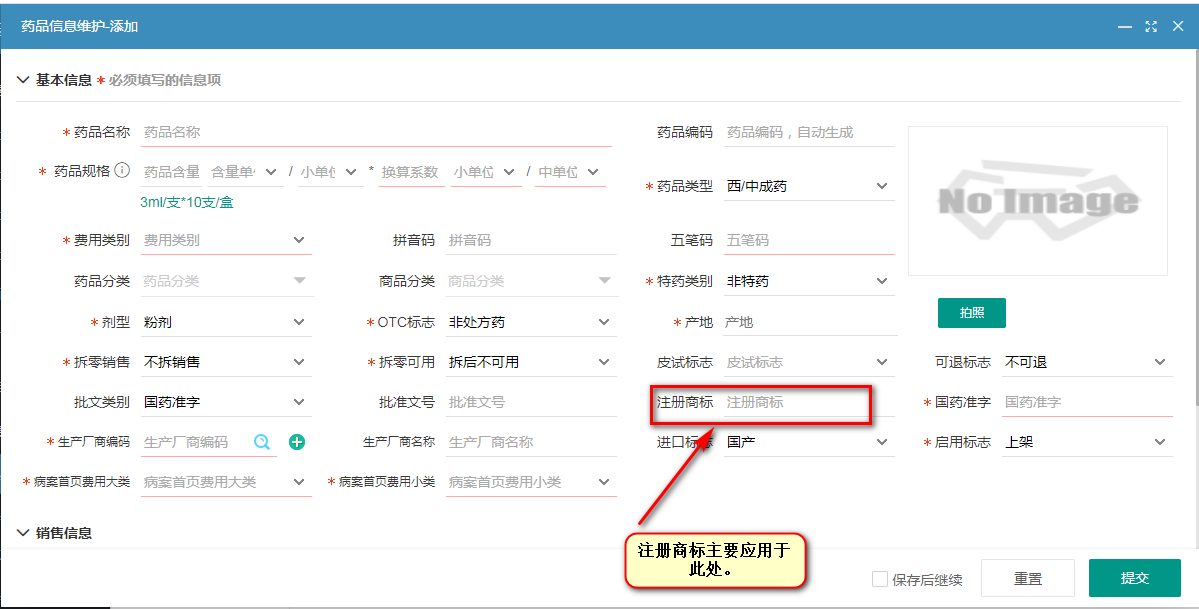Expand the 销售信息 section
The height and width of the screenshot is (609, 1199).
(x=23, y=533)
